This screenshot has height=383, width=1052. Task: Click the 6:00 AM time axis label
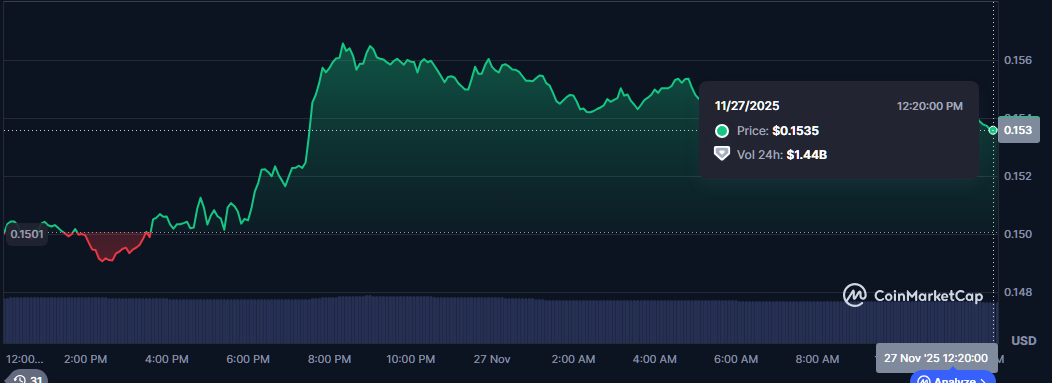pyautogui.click(x=736, y=359)
